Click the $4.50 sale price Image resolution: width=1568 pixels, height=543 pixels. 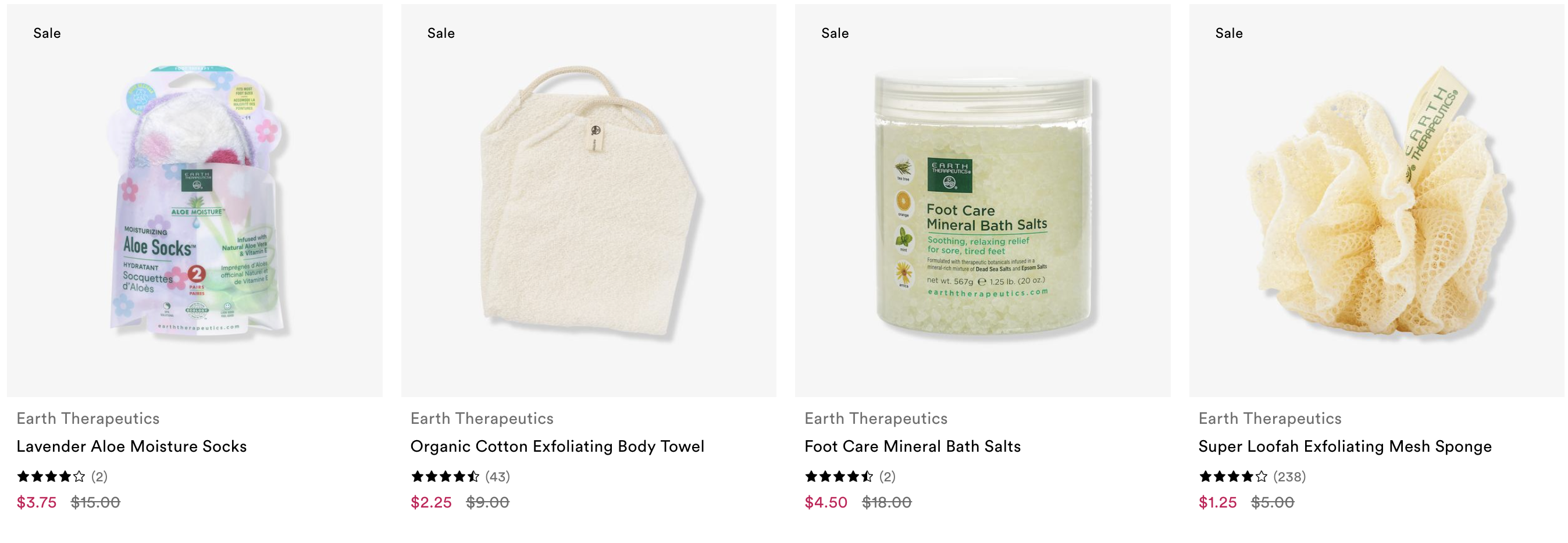point(825,502)
